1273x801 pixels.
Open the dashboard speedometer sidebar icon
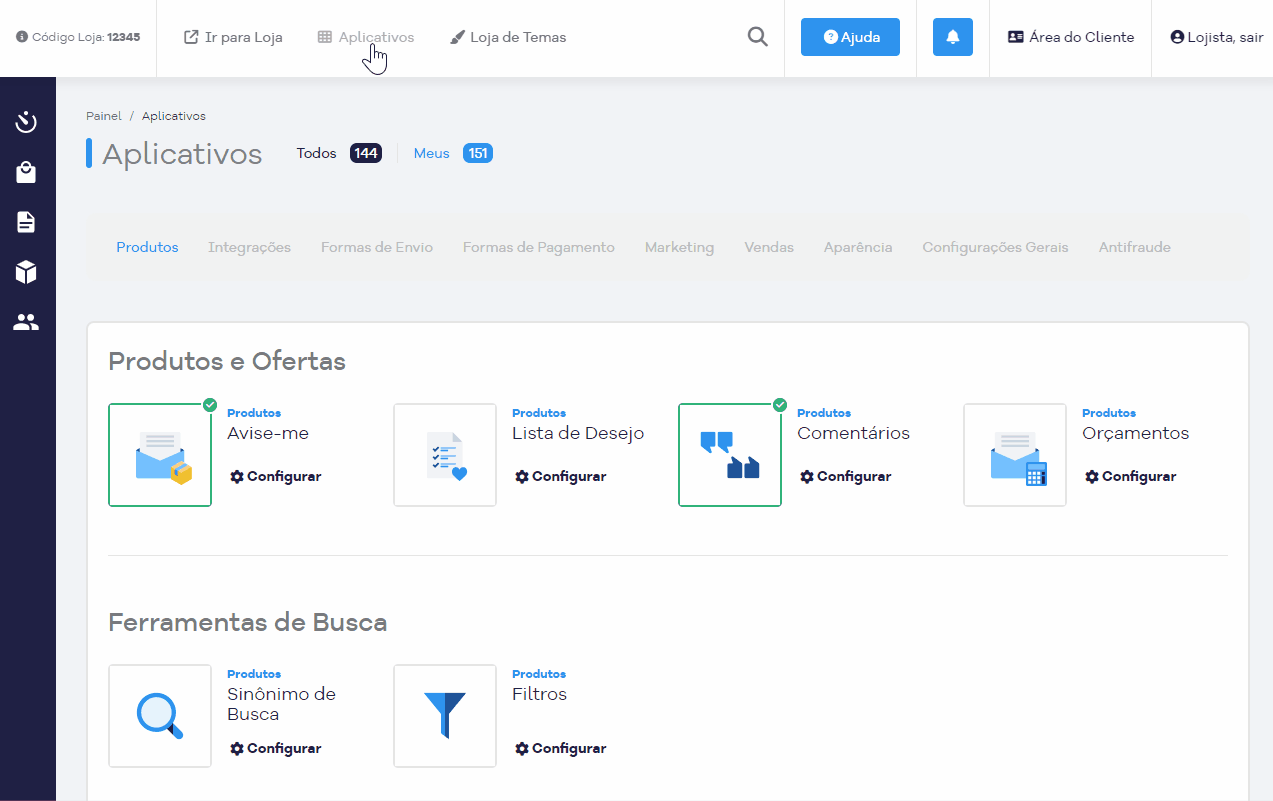click(x=26, y=123)
